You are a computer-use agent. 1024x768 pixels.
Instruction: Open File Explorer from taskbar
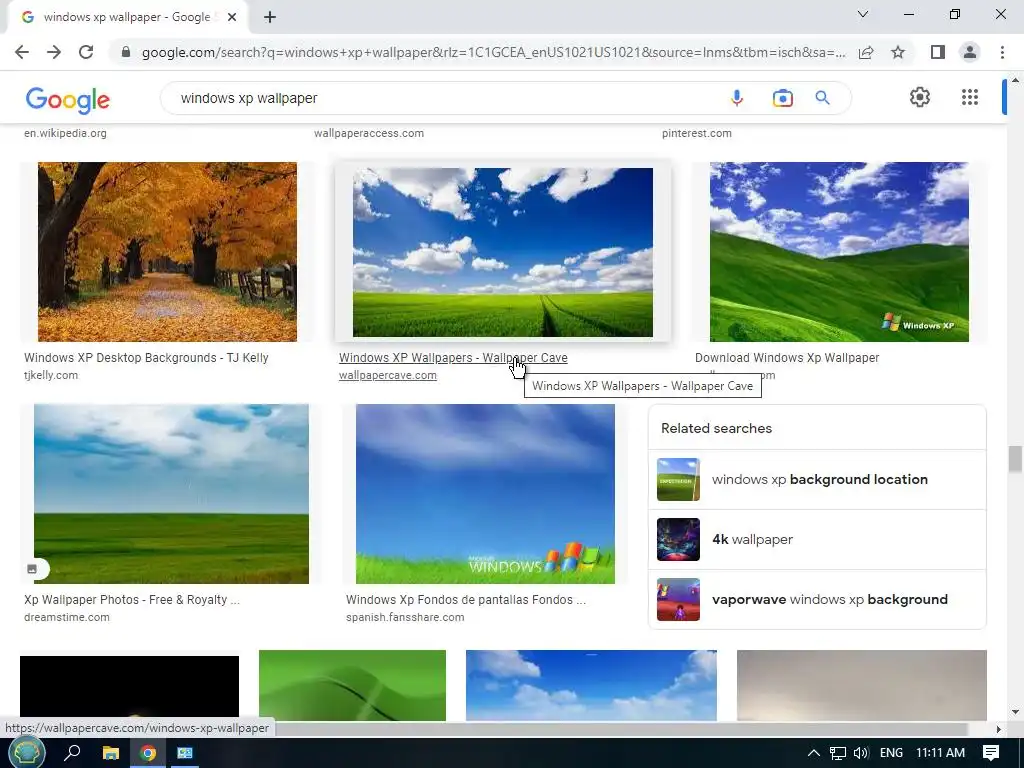111,753
